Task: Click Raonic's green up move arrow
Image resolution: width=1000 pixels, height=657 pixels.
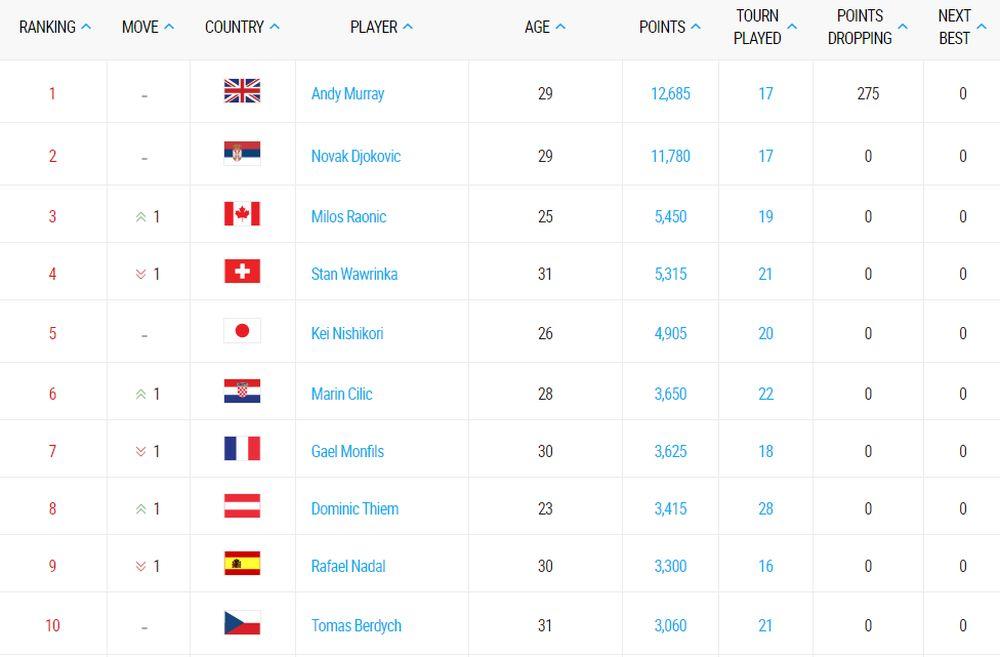Action: tap(141, 217)
